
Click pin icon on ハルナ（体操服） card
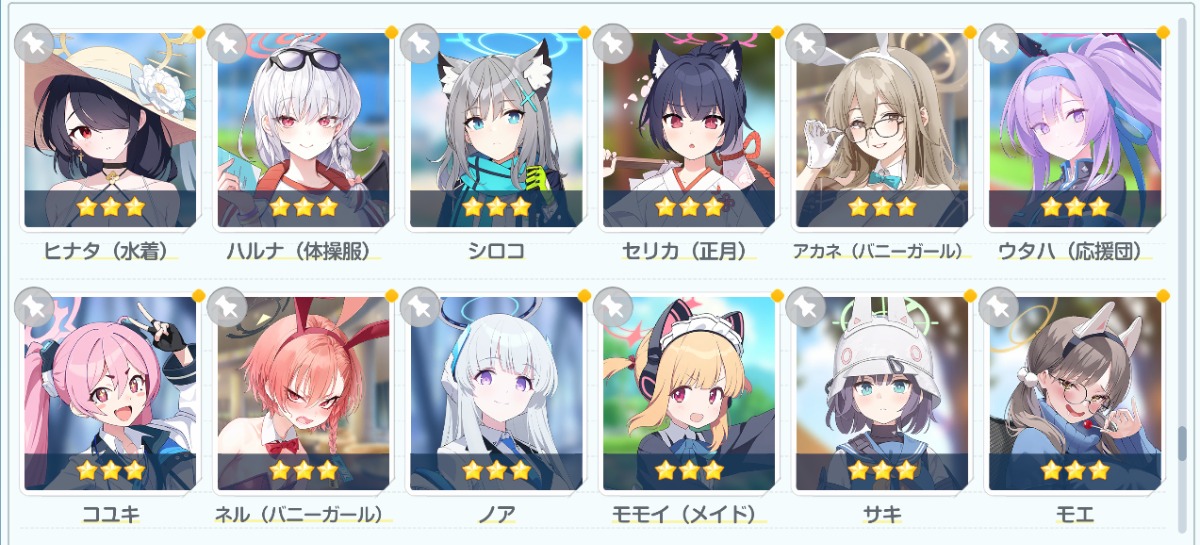point(226,43)
